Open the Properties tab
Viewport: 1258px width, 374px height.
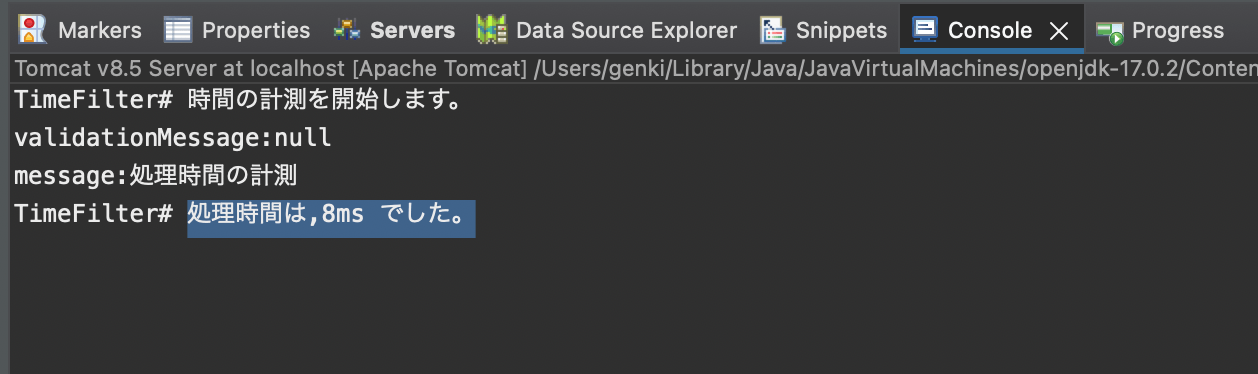click(256, 30)
